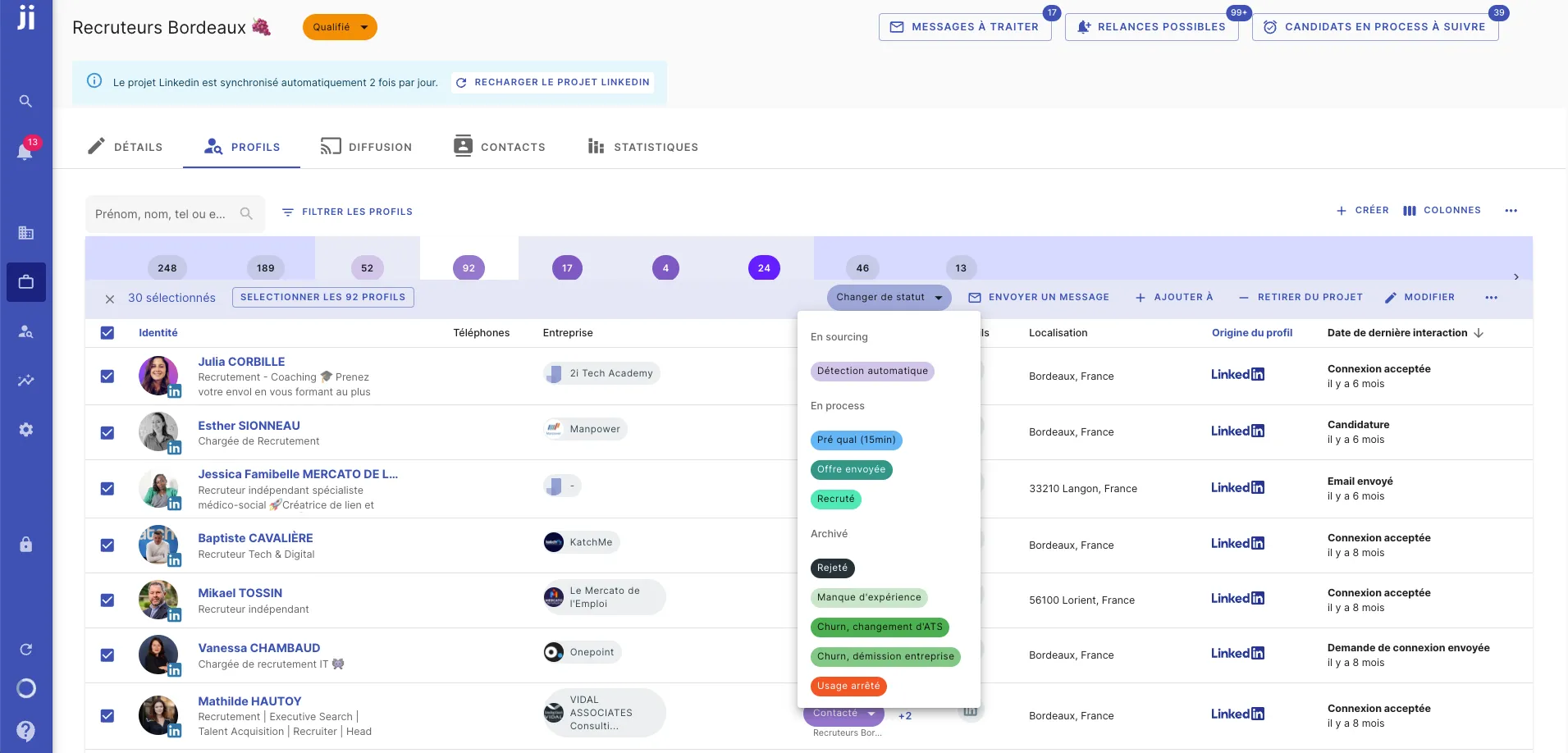1568x753 pixels.
Task: Pick the green Recruté status chip
Action: coord(836,499)
